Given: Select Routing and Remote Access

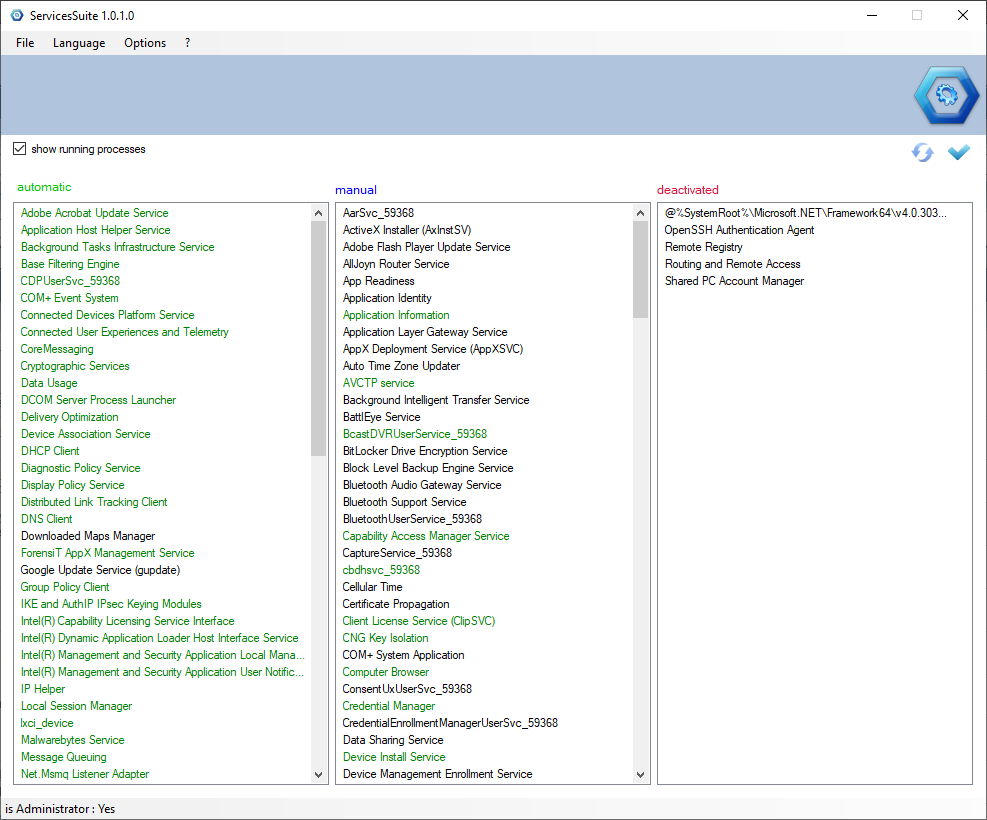Looking at the screenshot, I should (x=733, y=264).
